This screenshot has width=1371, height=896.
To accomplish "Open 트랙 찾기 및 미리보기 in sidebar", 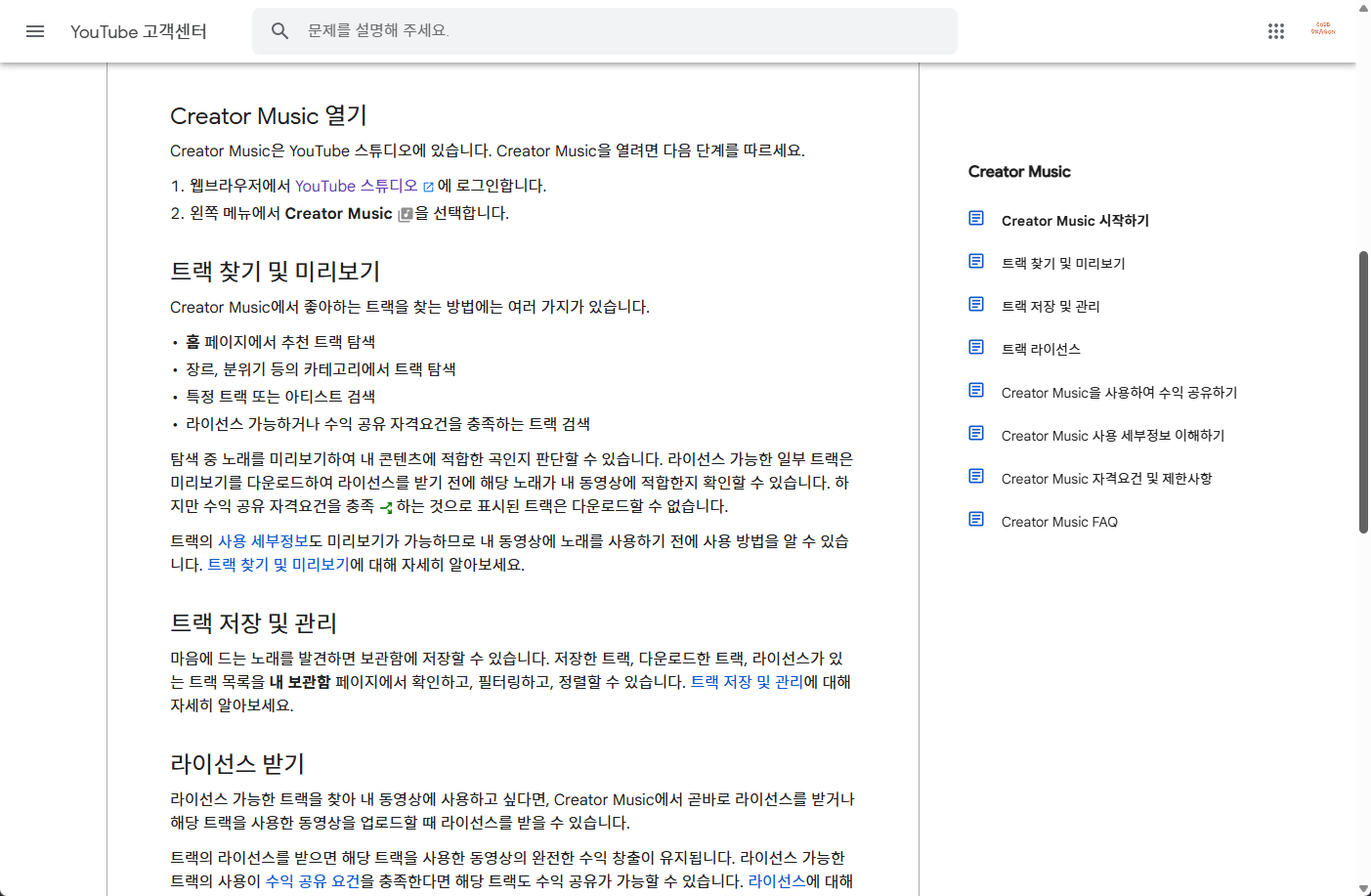I will [x=1063, y=264].
